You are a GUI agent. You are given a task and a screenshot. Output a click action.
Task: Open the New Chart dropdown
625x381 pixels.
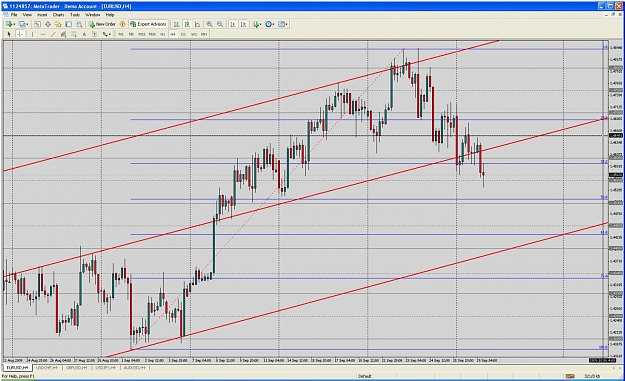pos(10,24)
